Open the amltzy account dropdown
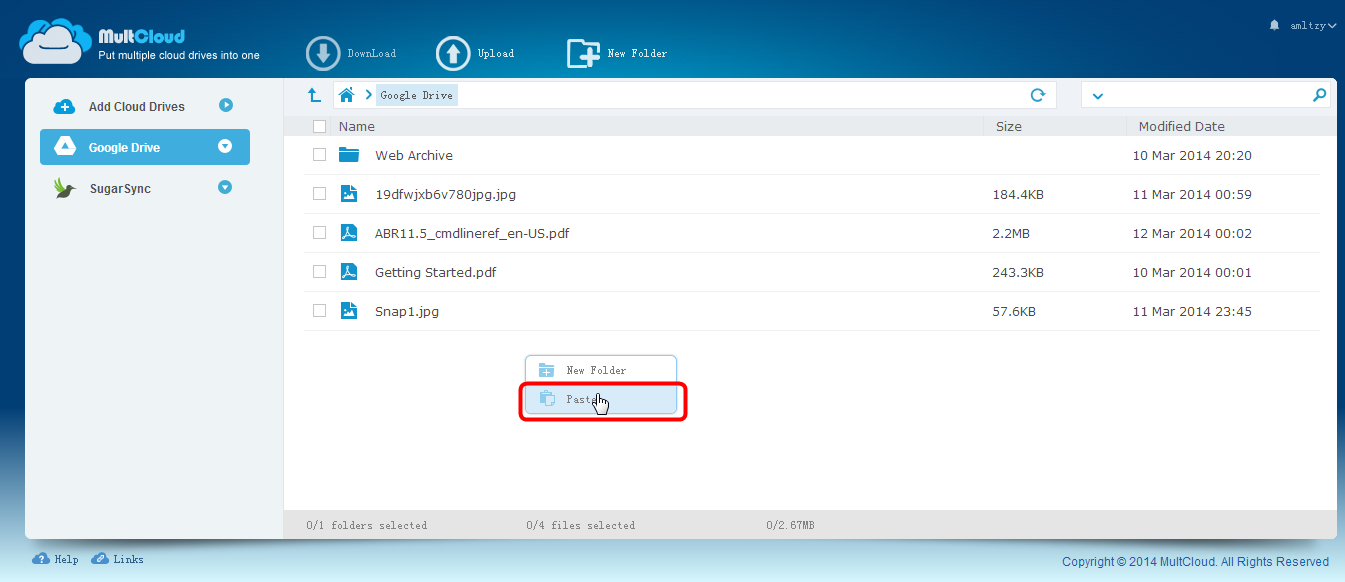The image size is (1345, 582). click(1312, 25)
